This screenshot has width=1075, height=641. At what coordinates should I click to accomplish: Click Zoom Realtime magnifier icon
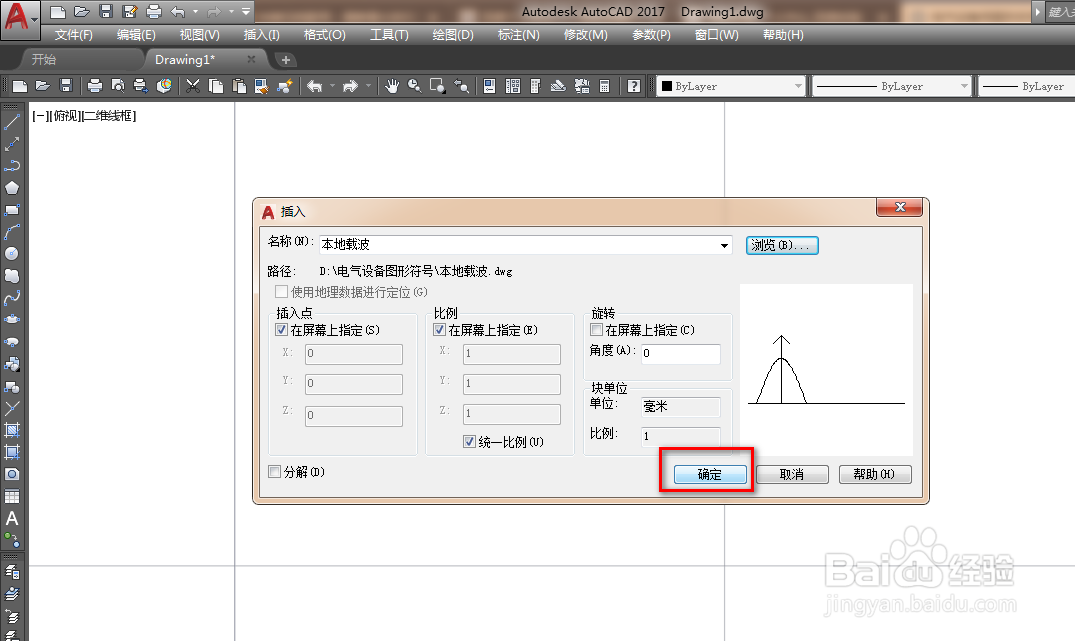click(x=414, y=86)
